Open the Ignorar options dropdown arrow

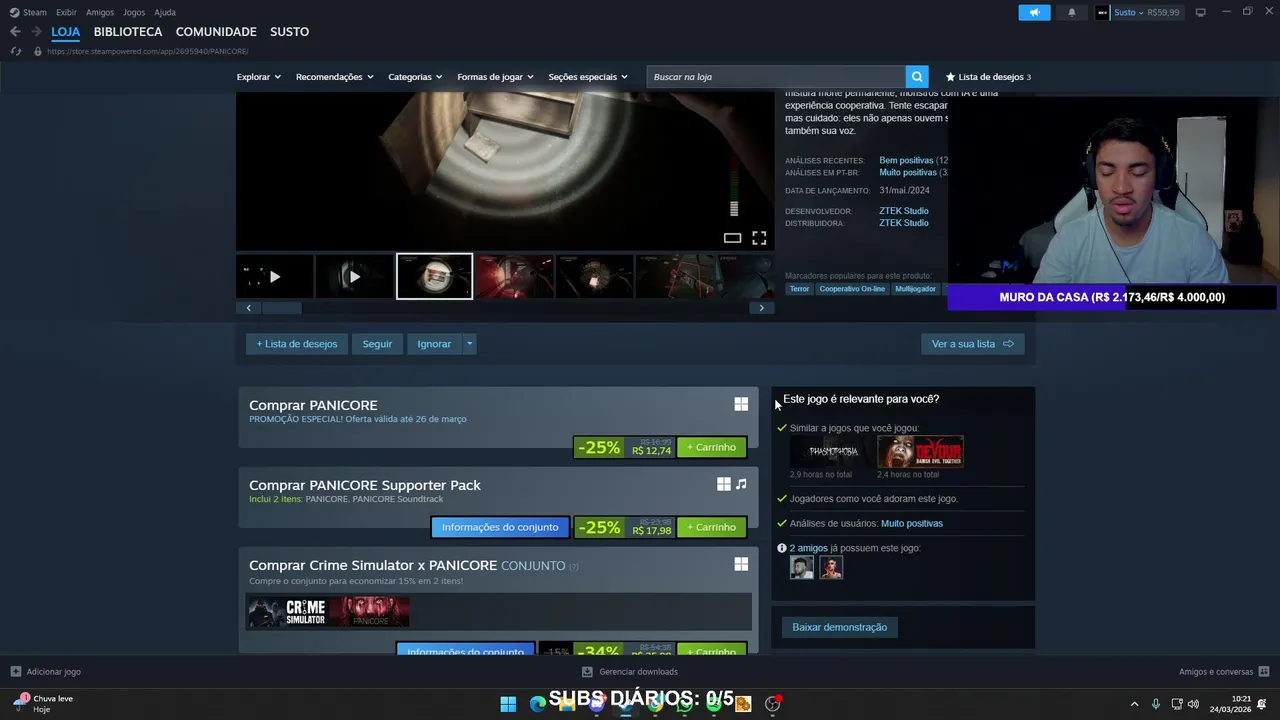tap(469, 344)
